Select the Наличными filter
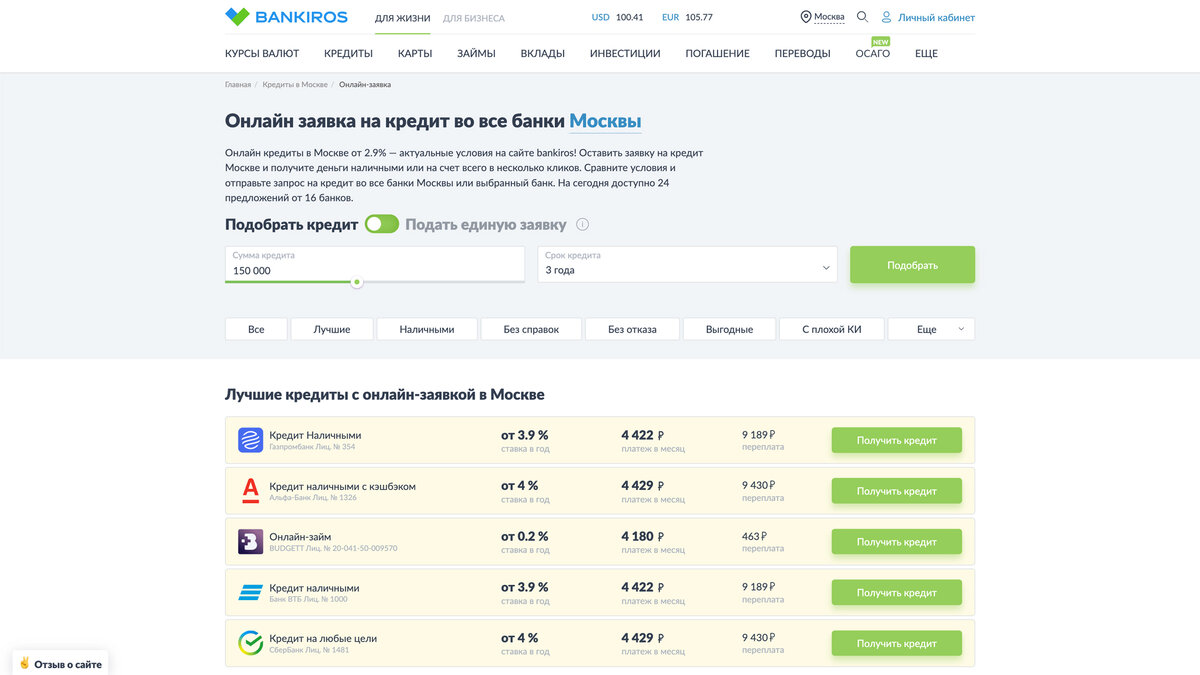The width and height of the screenshot is (1200, 675). [x=427, y=329]
